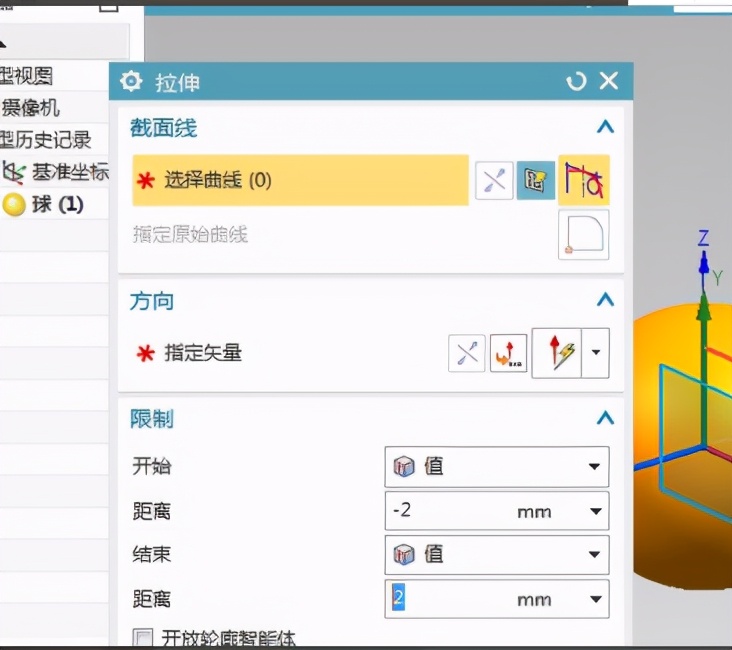
Task: Click the start distance field showing -2
Action: pos(448,510)
